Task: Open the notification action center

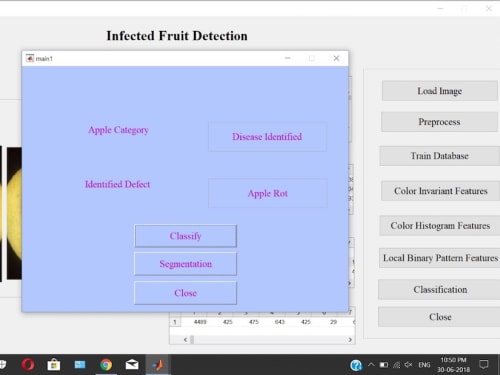Action: (484, 365)
